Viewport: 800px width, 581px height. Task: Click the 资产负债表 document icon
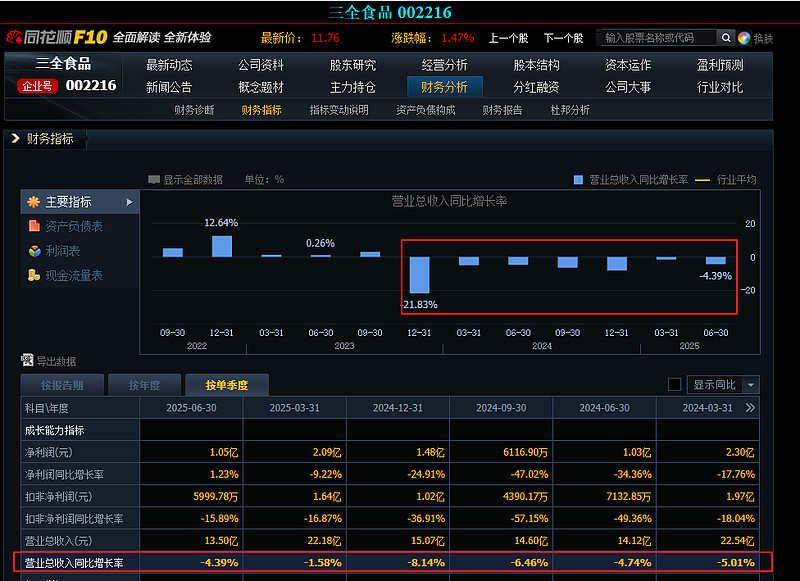point(34,226)
